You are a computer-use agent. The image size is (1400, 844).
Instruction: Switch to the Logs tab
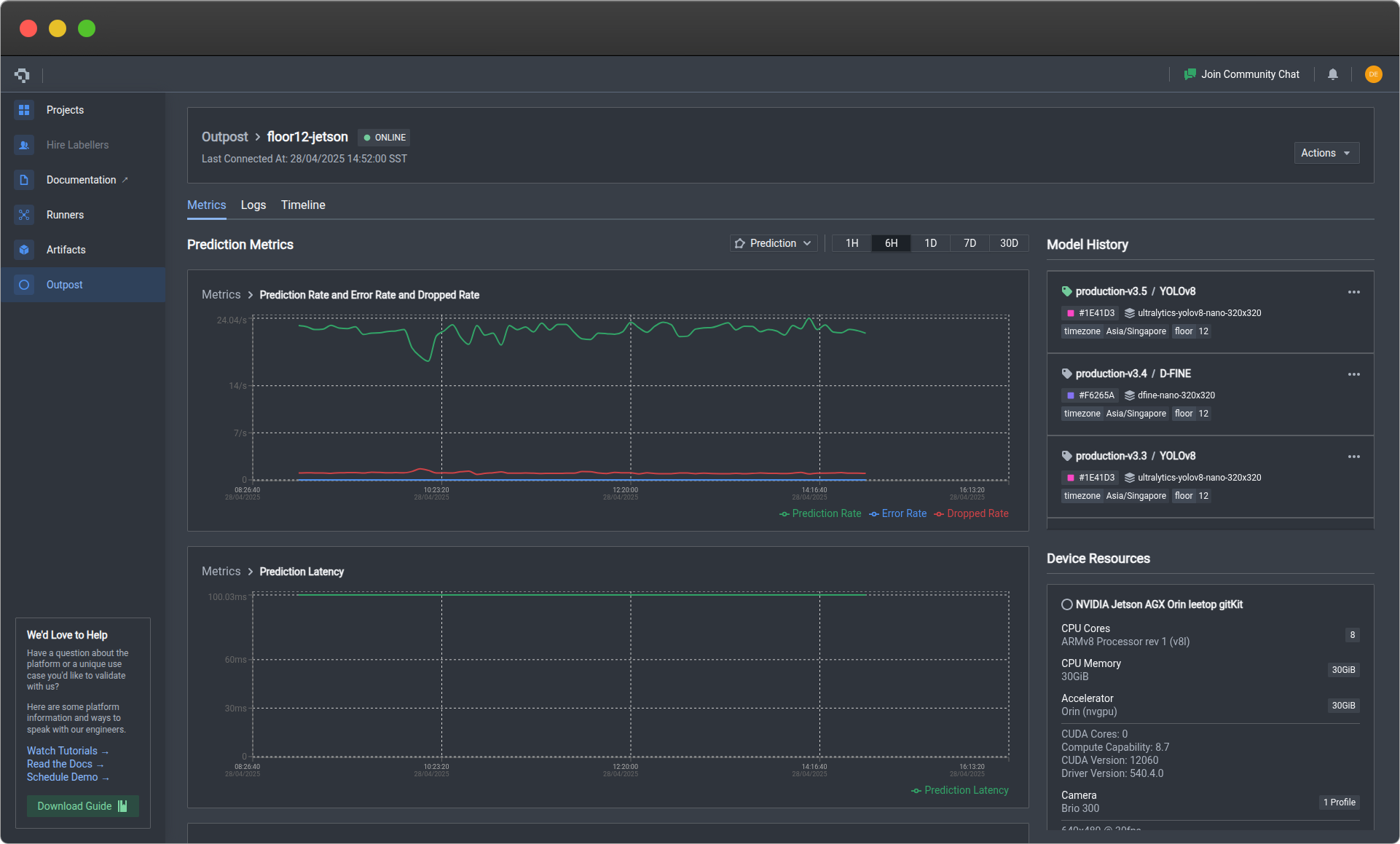[253, 205]
